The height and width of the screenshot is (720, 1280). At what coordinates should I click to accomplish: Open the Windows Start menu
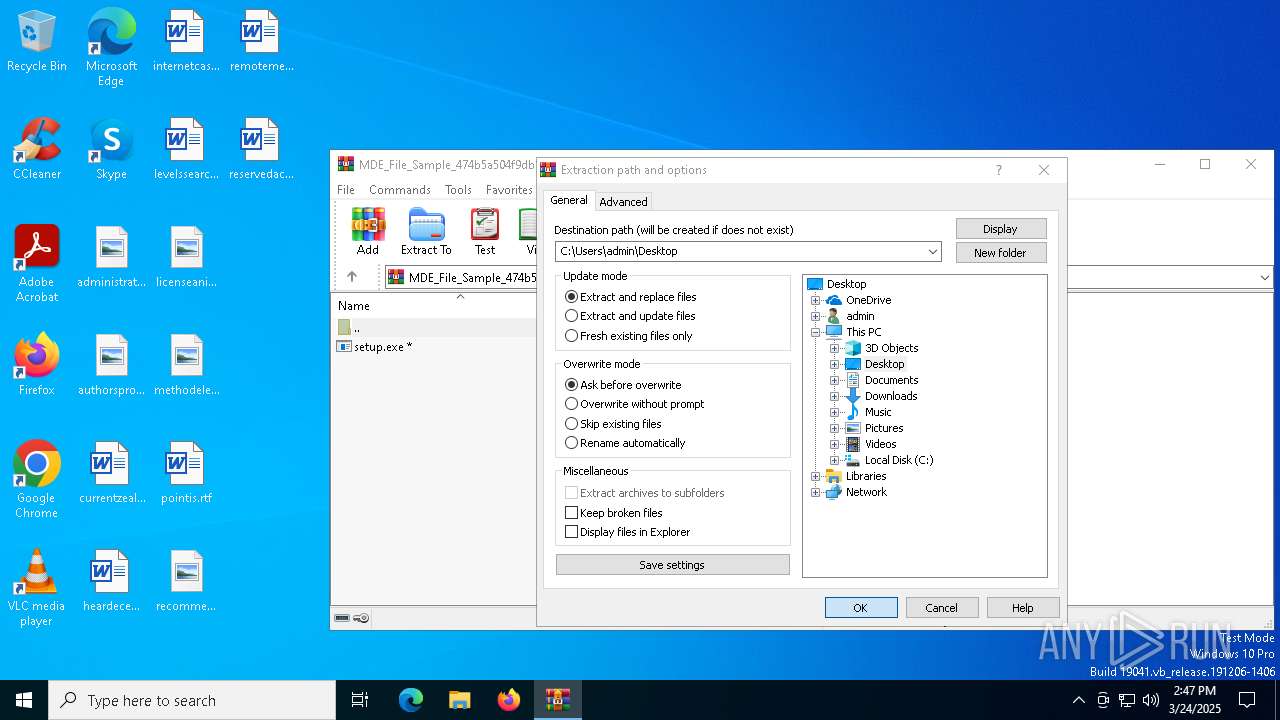tap(24, 700)
